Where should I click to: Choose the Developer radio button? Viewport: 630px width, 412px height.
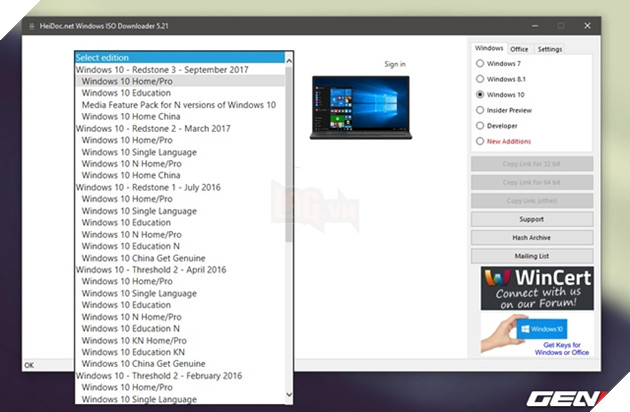[x=480, y=126]
